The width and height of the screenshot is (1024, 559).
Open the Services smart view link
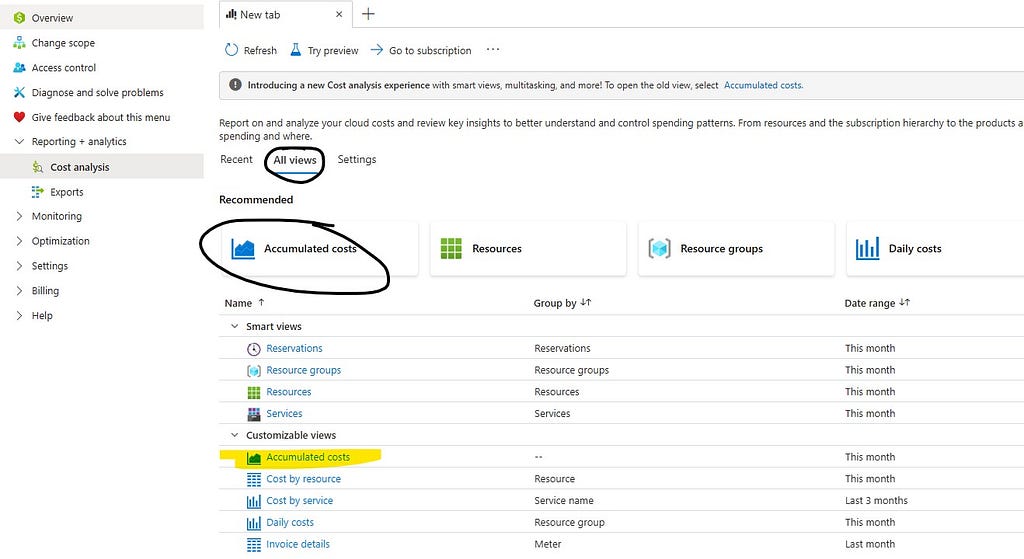(284, 414)
